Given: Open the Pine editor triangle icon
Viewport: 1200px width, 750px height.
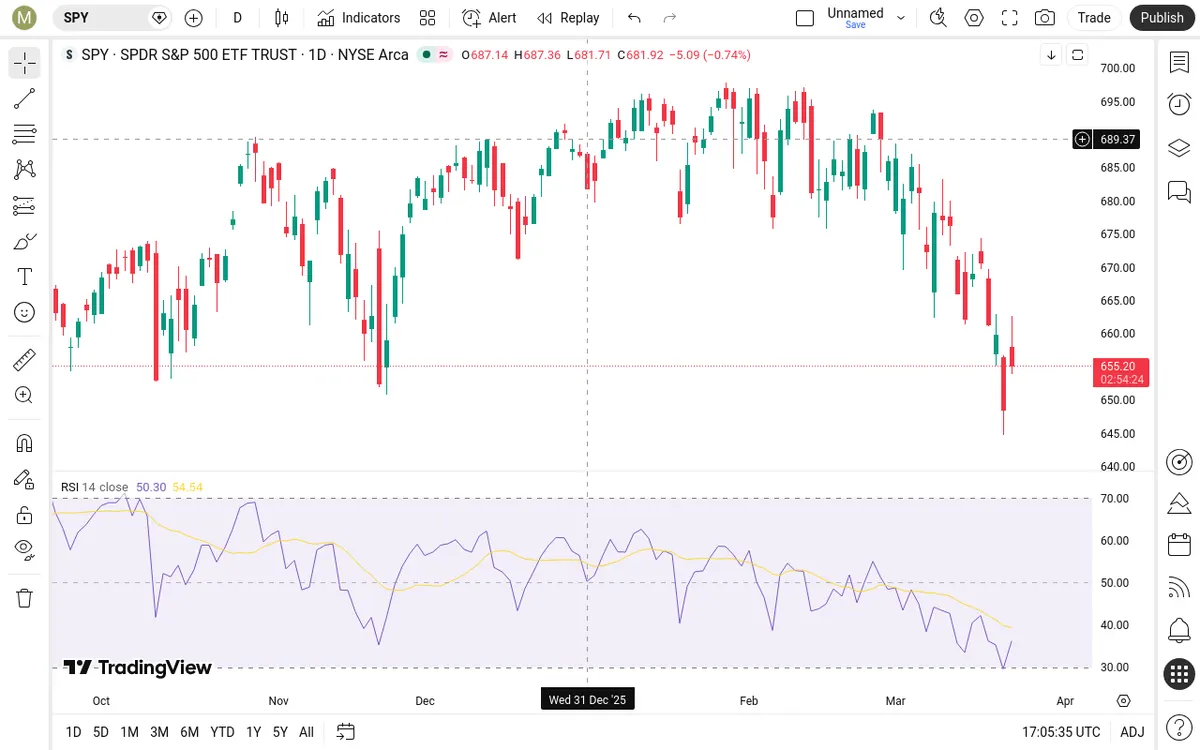Looking at the screenshot, I should pyautogui.click(x=1179, y=503).
